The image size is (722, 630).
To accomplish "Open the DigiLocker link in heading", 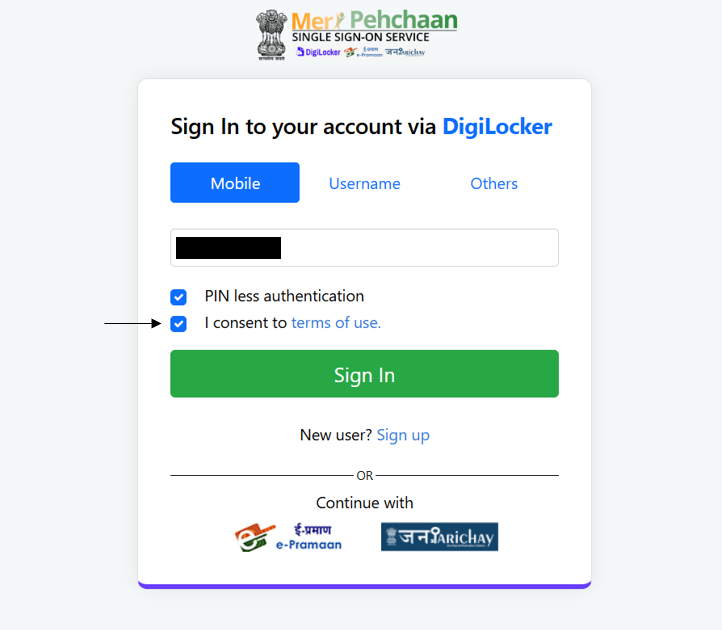I will (497, 127).
